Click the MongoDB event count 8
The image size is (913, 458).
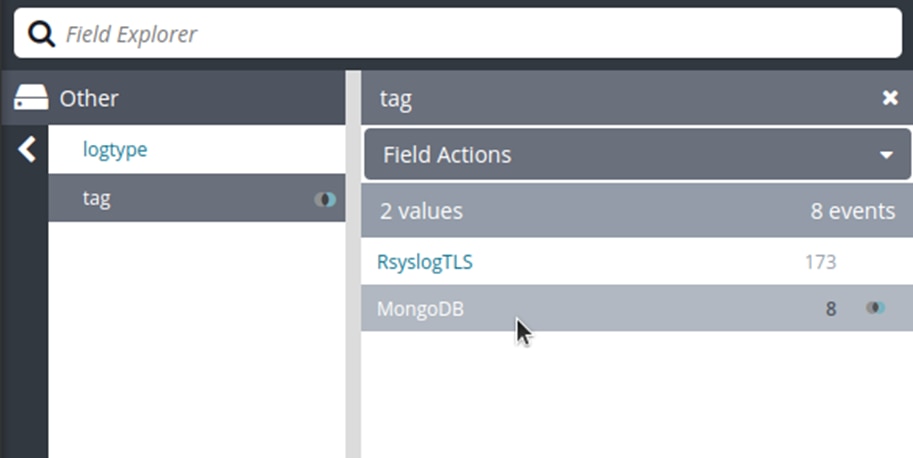point(830,309)
